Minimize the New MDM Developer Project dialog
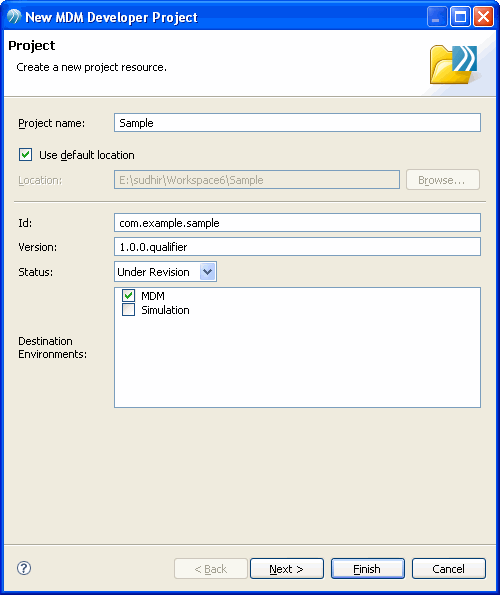This screenshot has width=500, height=595. click(x=437, y=17)
